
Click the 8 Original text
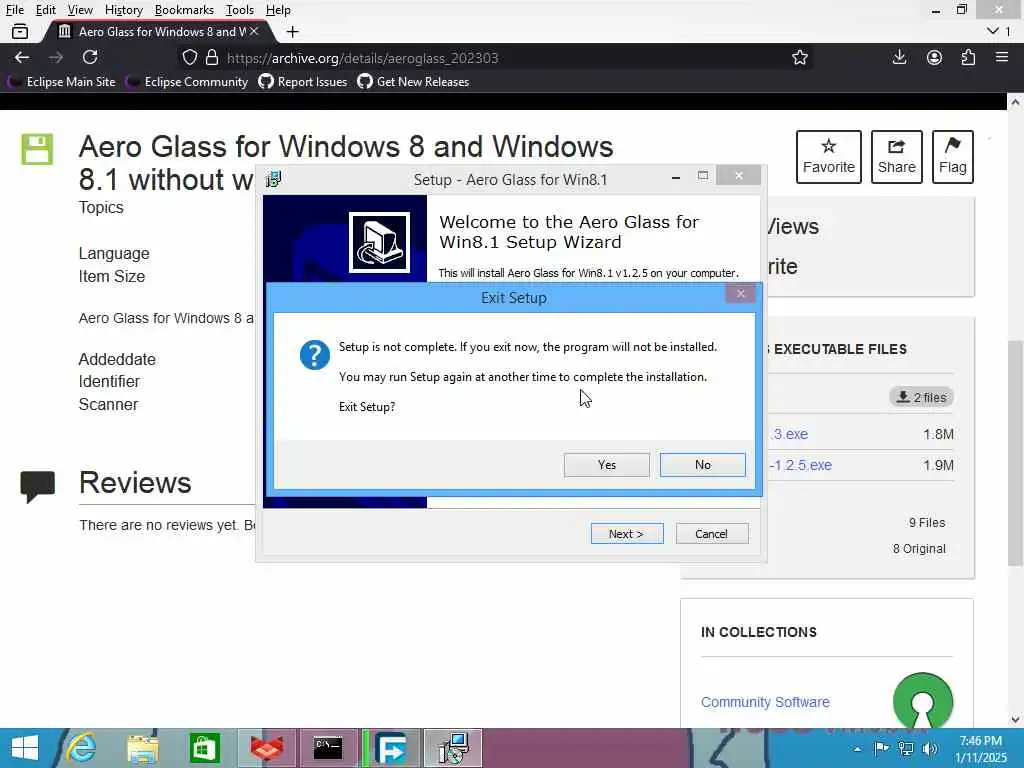point(919,549)
